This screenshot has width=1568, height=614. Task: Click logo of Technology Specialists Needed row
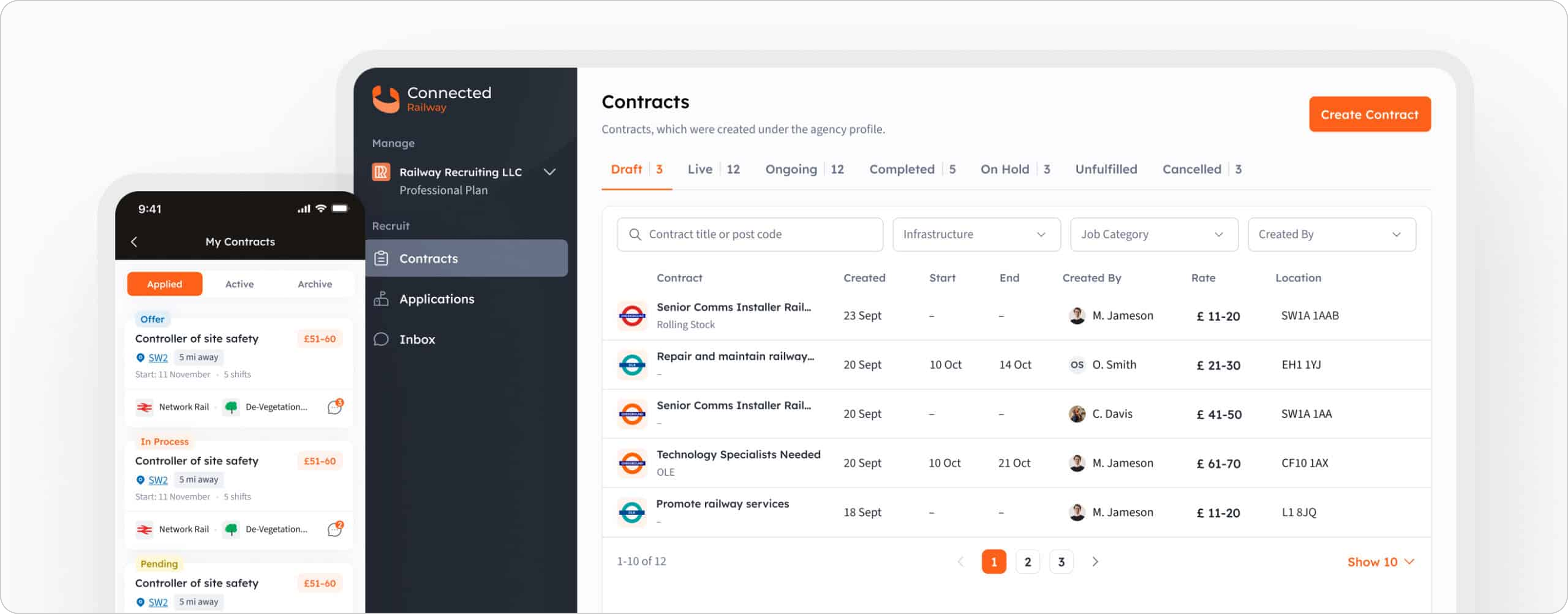(x=632, y=463)
